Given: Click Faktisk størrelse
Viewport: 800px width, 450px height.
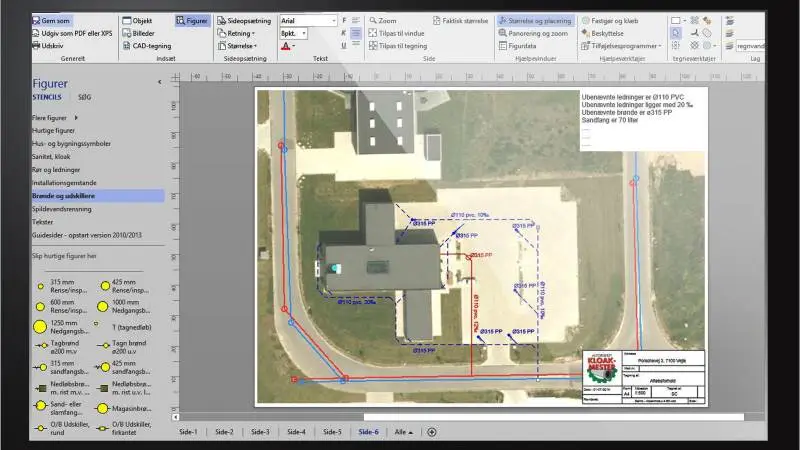Looking at the screenshot, I should click(x=460, y=20).
